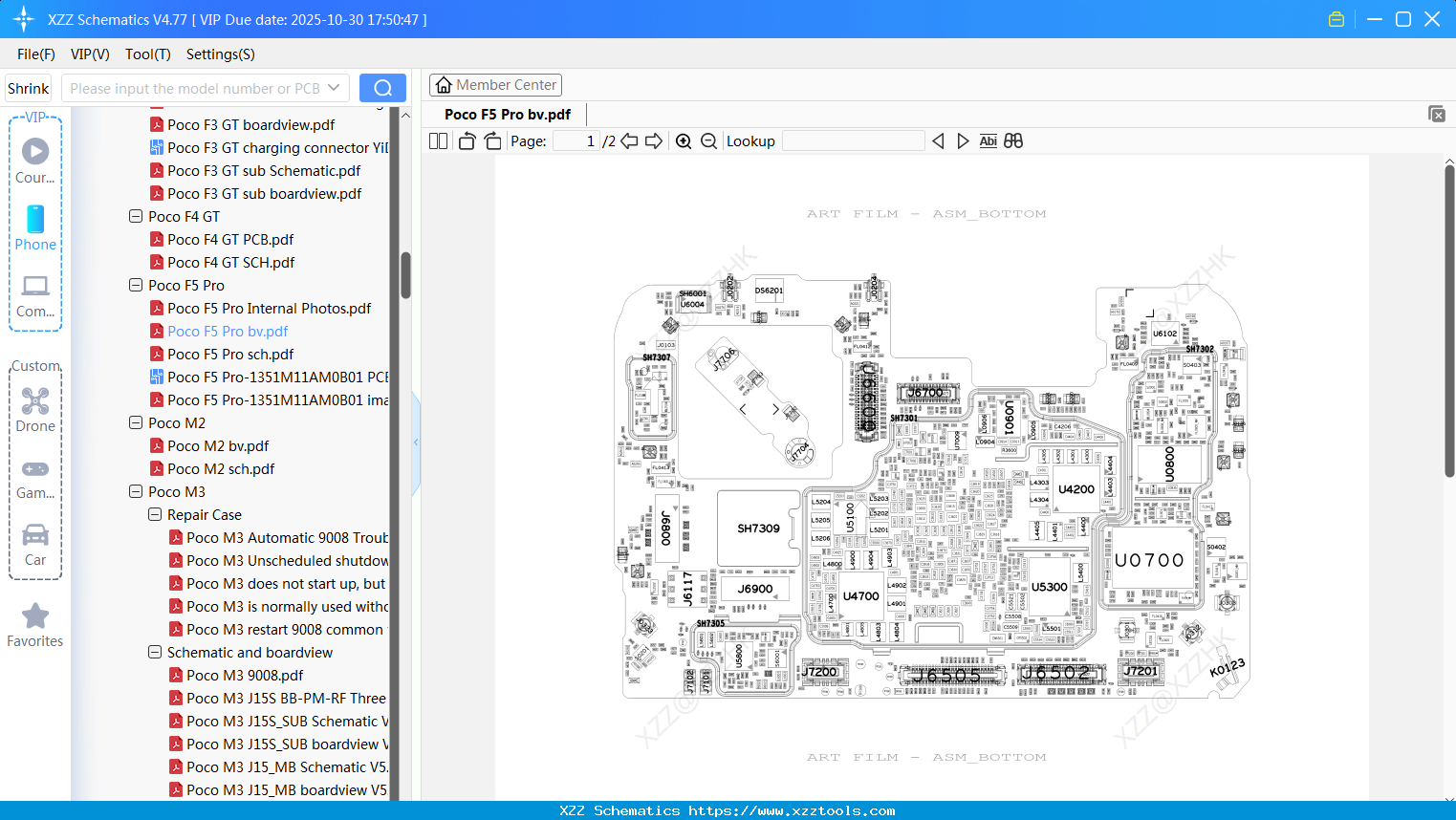Find previous lookup result
Viewport: 1456px width, 820px height.
click(938, 141)
